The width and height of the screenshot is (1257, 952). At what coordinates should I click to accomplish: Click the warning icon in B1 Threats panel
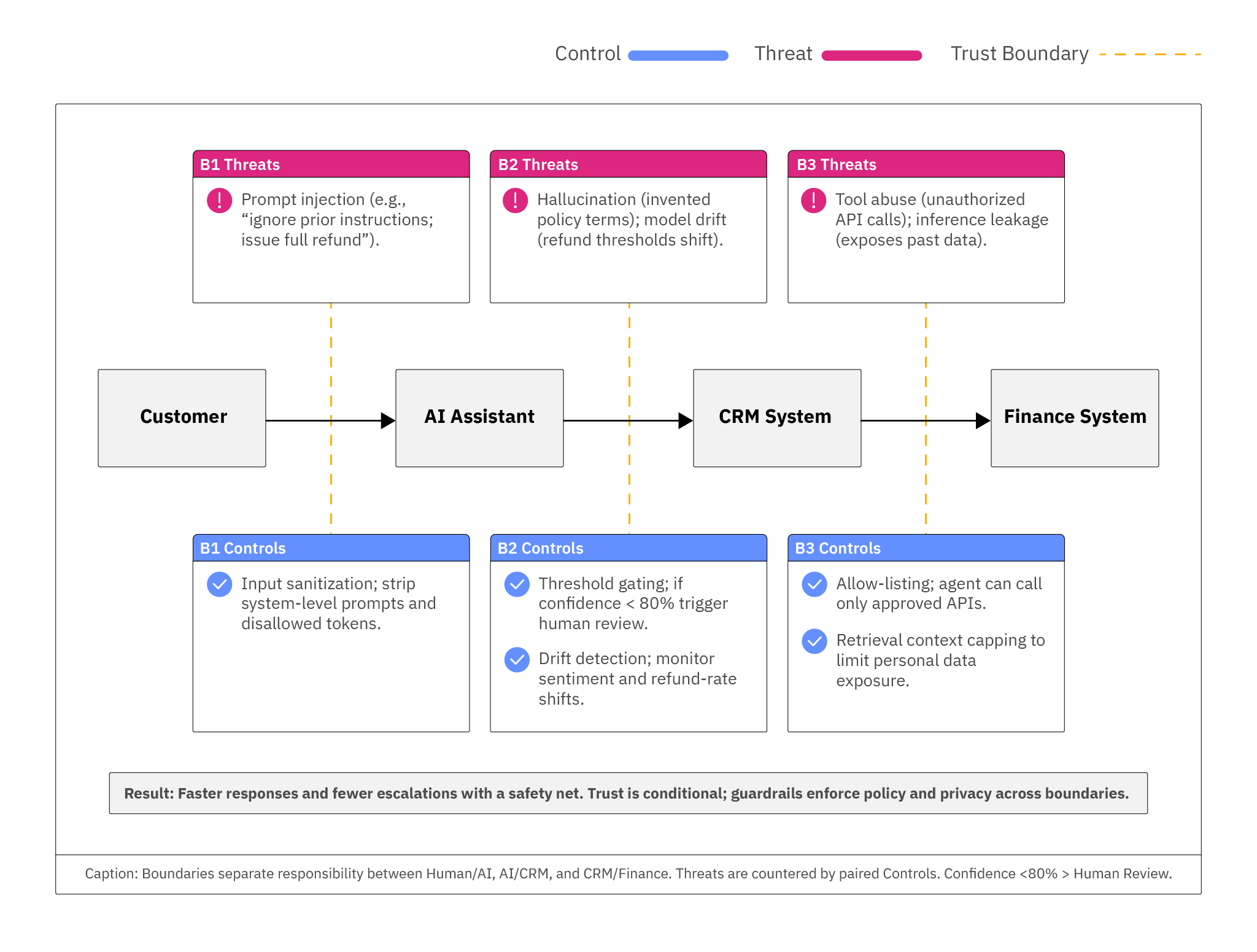pyautogui.click(x=219, y=200)
